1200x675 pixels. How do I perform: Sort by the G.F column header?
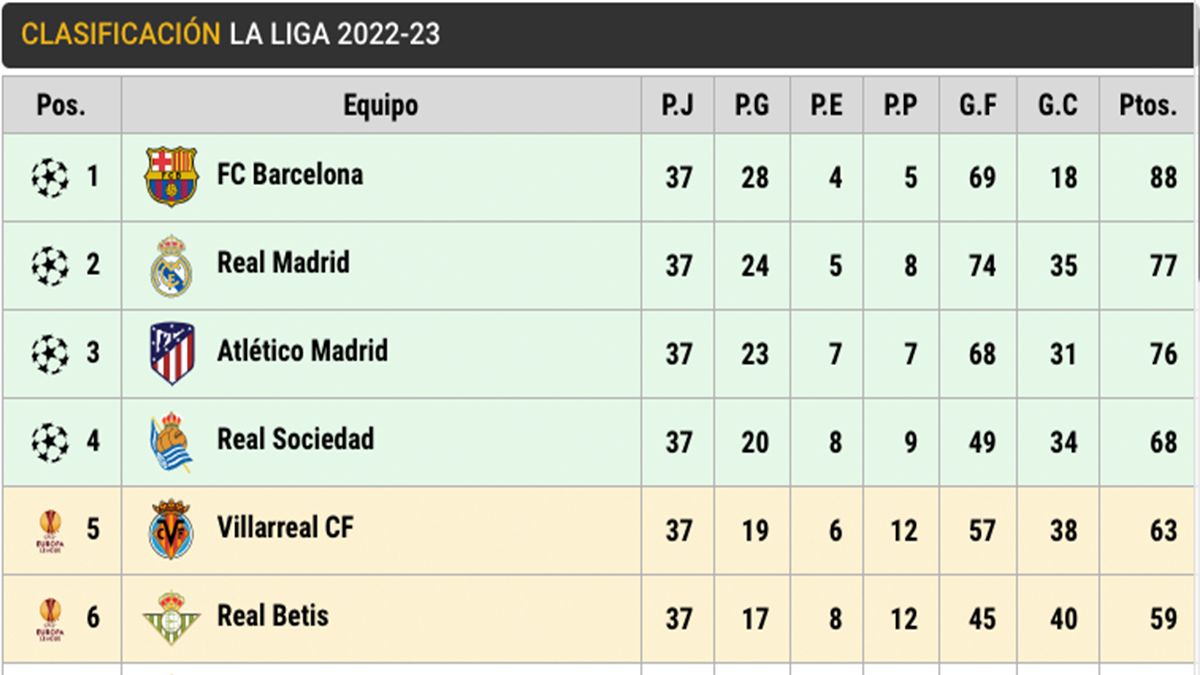[x=978, y=105]
